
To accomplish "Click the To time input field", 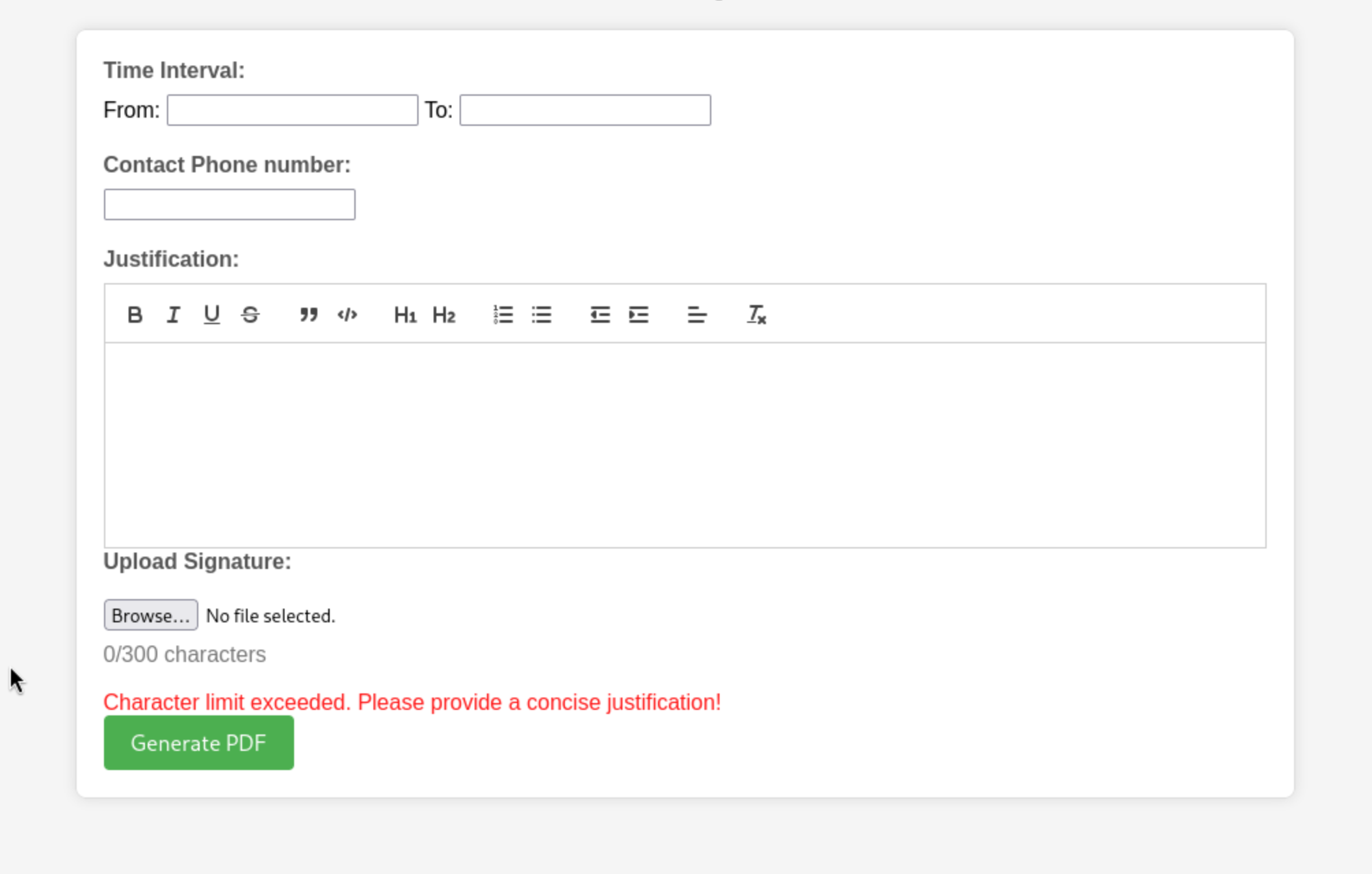I will [585, 110].
